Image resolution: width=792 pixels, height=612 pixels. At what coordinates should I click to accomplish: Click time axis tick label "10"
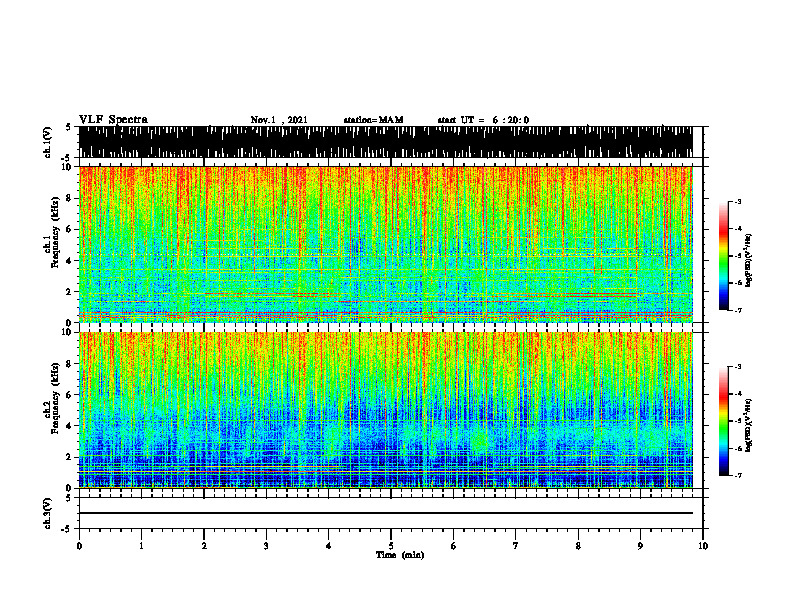703,546
